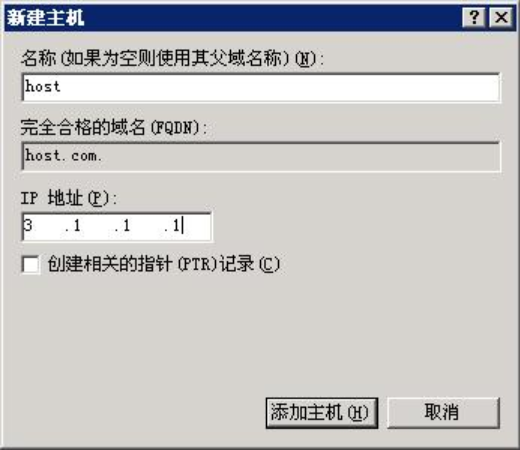Viewport: 520px width, 450px height.
Task: Close the 新建主机 dialog with X
Action: click(x=501, y=18)
